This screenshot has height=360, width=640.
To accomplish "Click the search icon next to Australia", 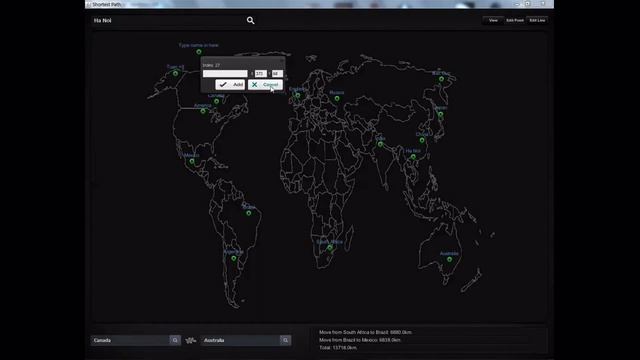I will (x=285, y=340).
